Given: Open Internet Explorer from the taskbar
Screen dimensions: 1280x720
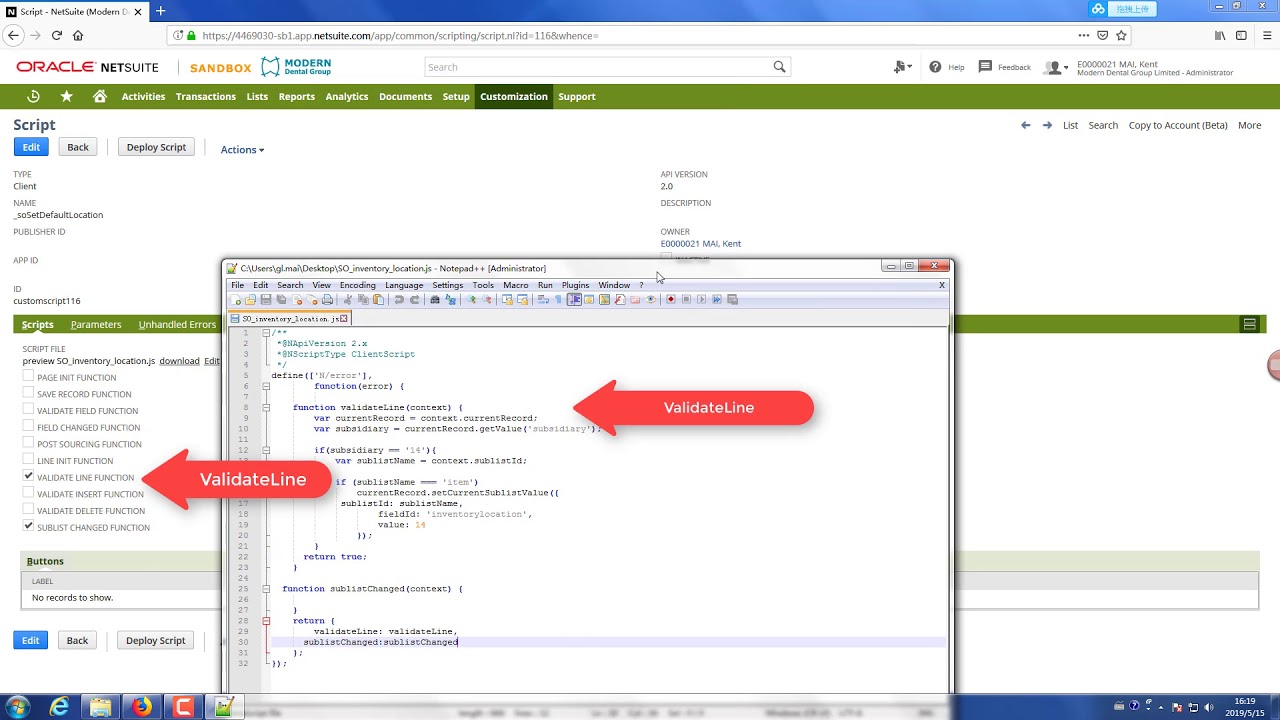Looking at the screenshot, I should (x=60, y=707).
